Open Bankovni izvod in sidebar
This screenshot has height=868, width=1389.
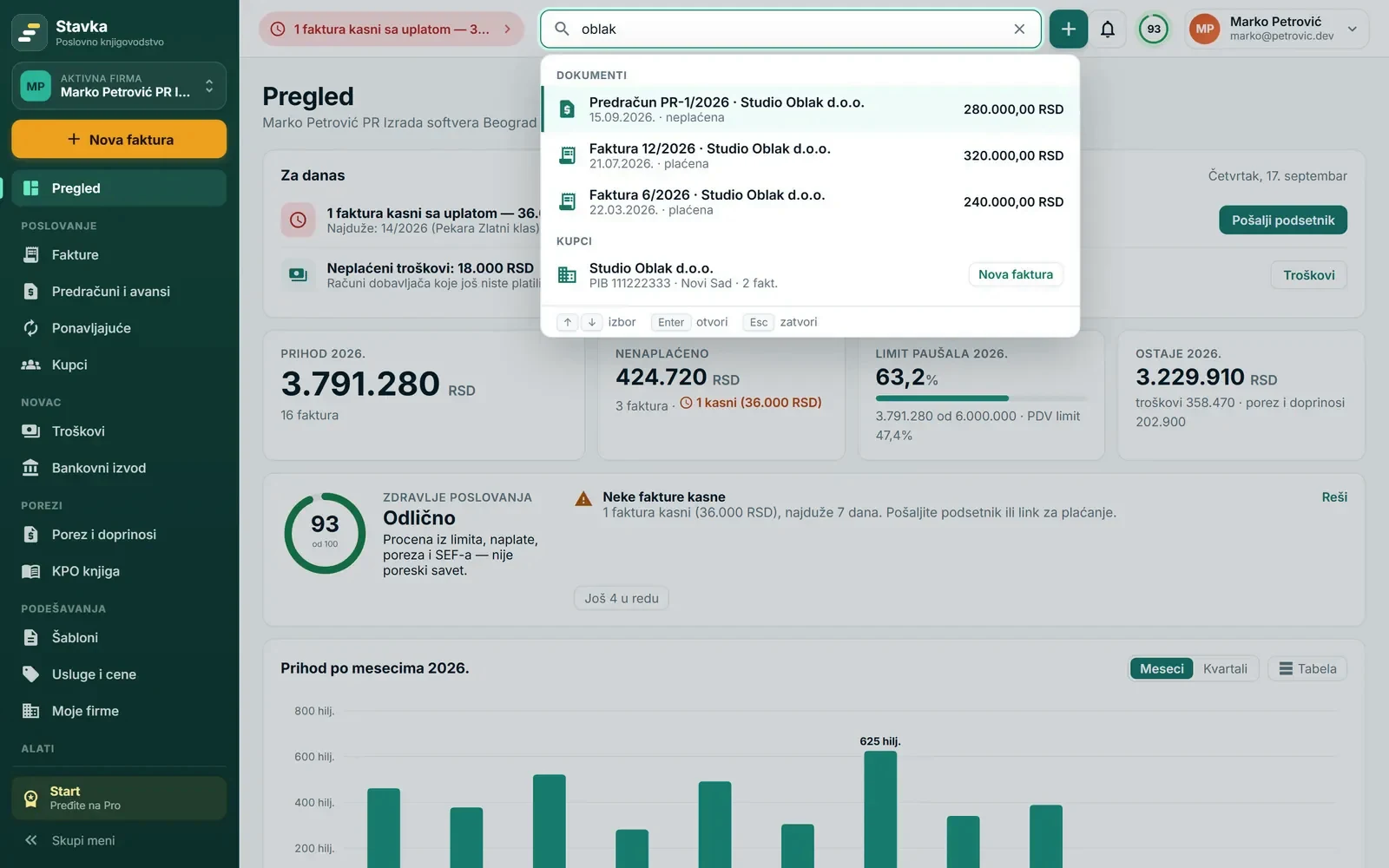click(x=119, y=468)
